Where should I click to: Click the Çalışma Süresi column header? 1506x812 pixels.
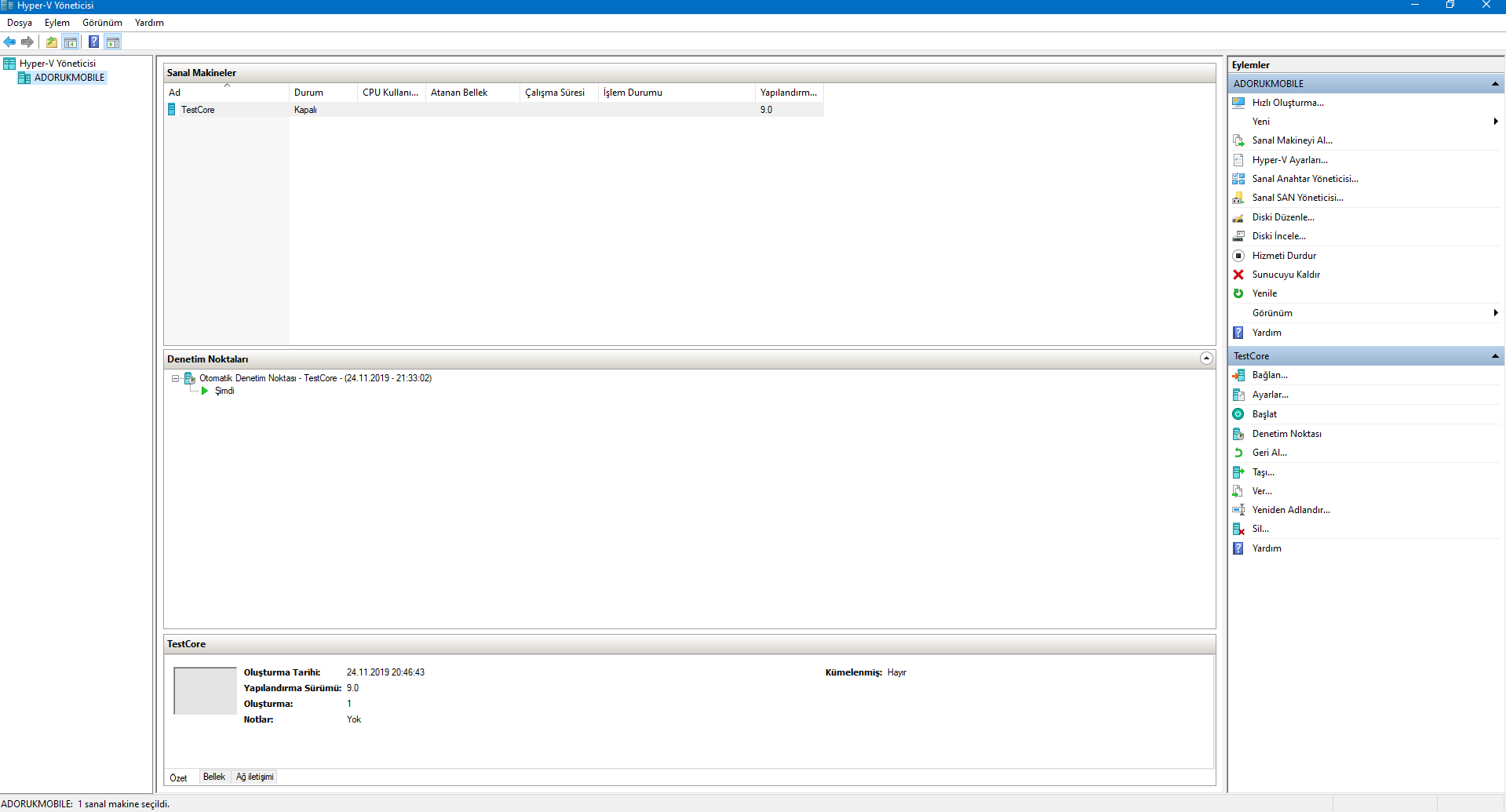pos(559,93)
